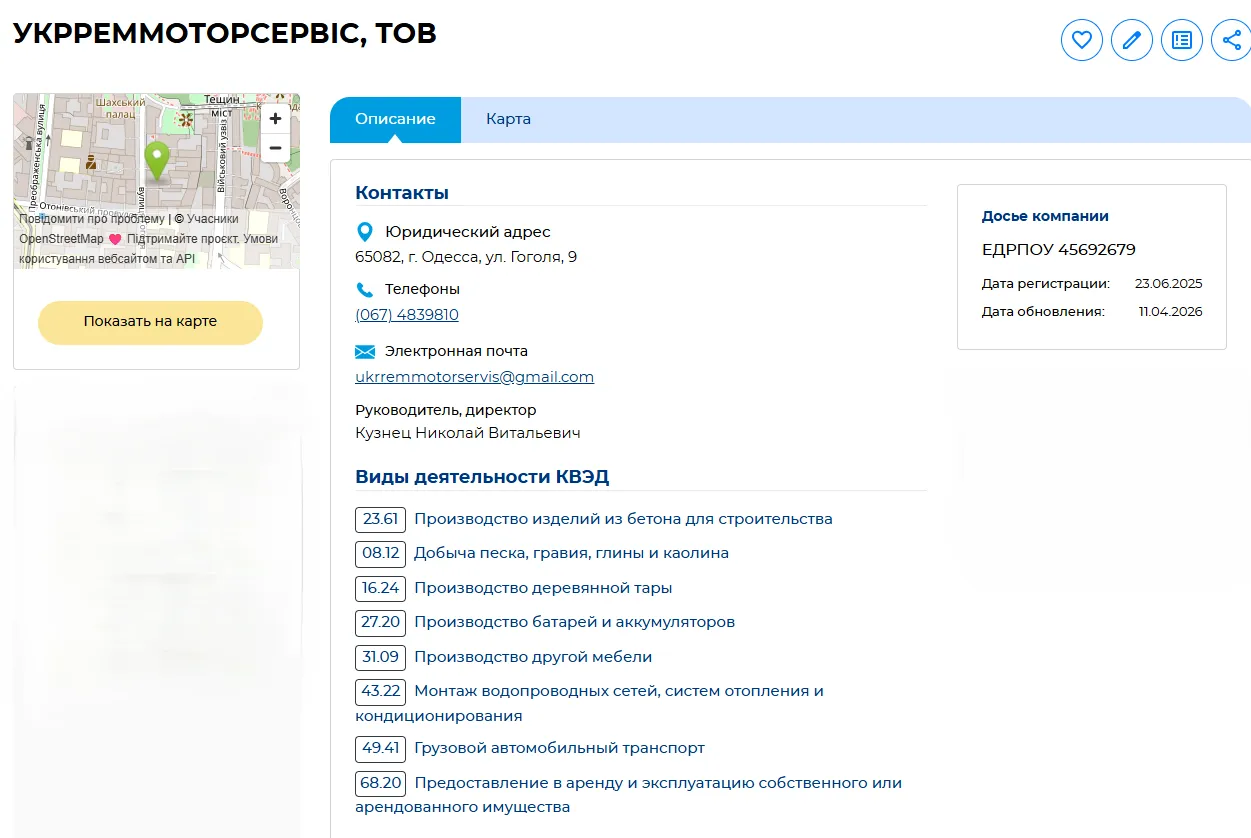Click the email envelope icon
The image size is (1251, 838).
point(365,352)
